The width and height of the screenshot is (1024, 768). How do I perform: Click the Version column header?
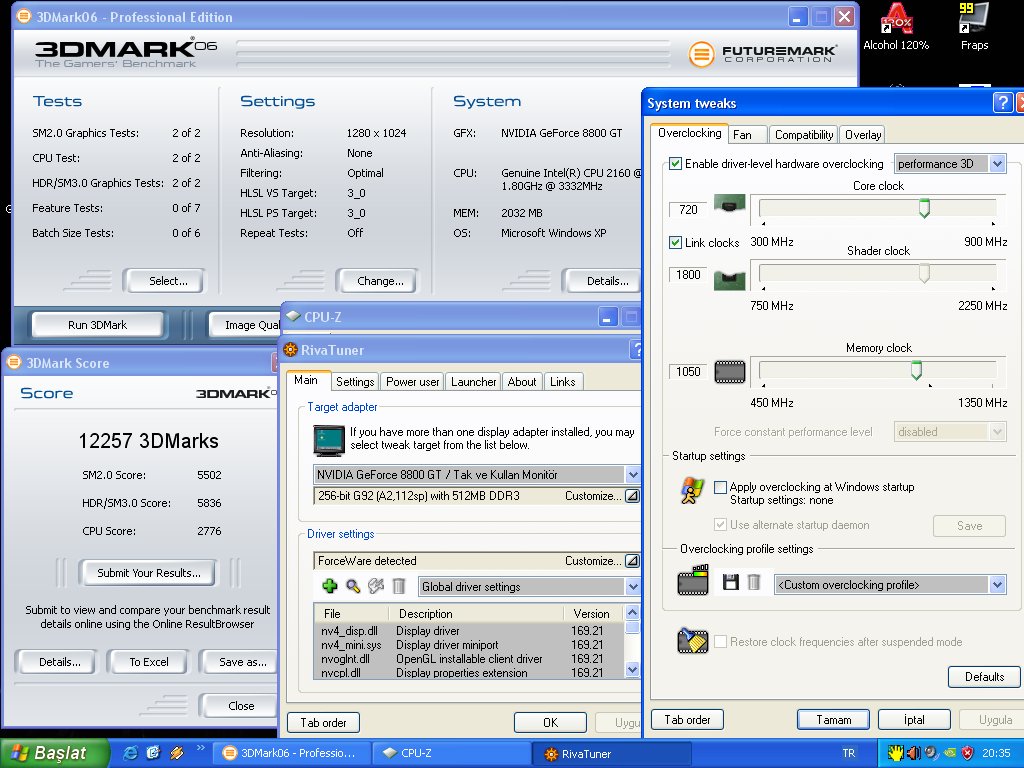click(593, 613)
